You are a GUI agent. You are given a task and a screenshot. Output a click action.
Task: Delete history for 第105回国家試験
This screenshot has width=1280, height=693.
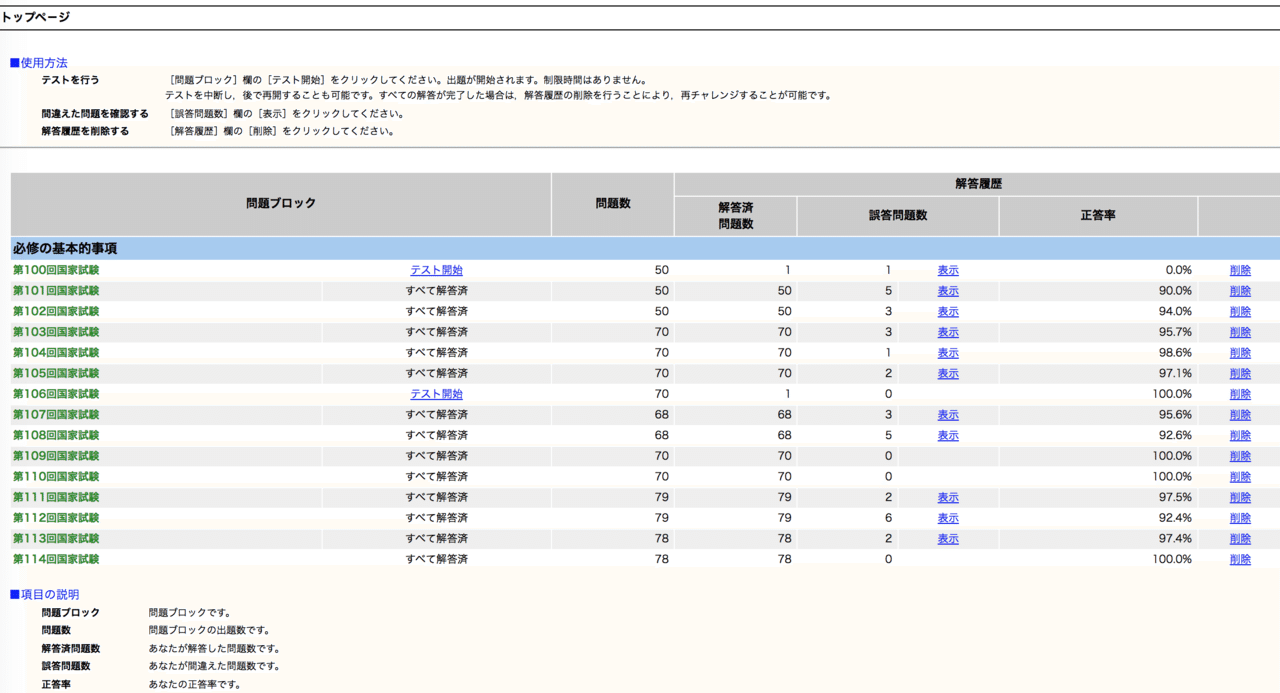point(1240,373)
